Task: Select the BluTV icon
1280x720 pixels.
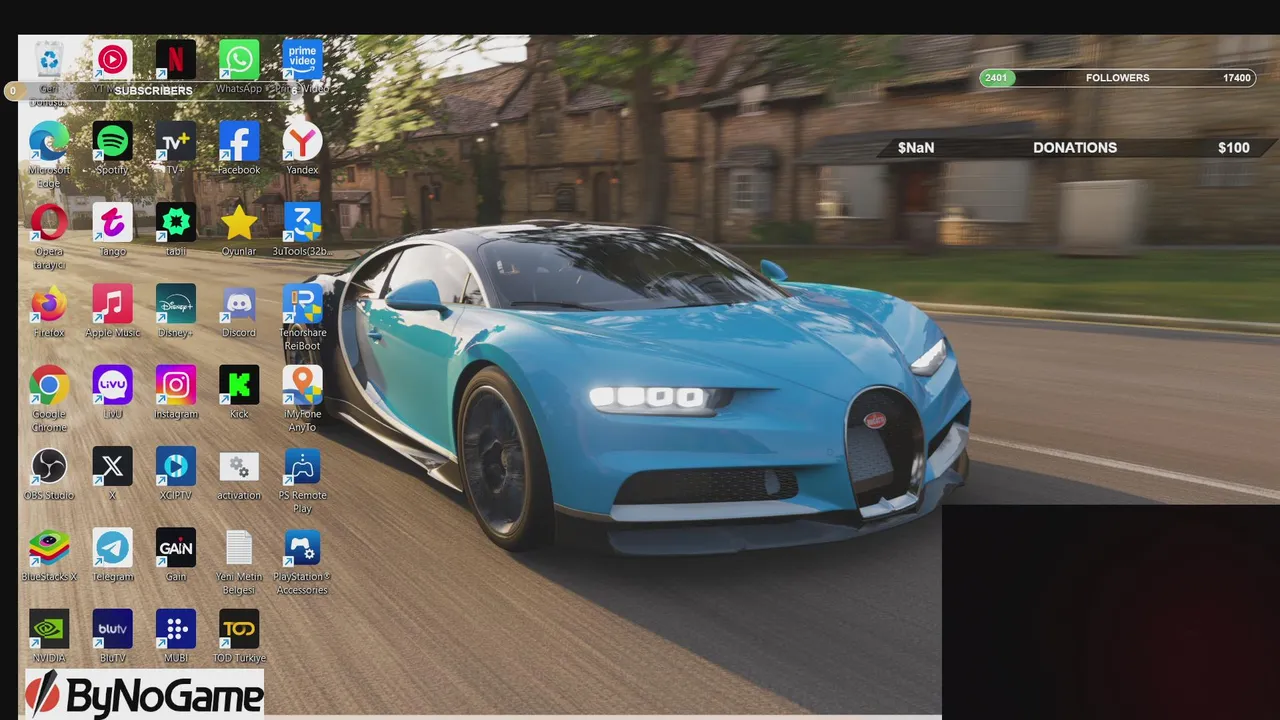Action: pyautogui.click(x=113, y=629)
